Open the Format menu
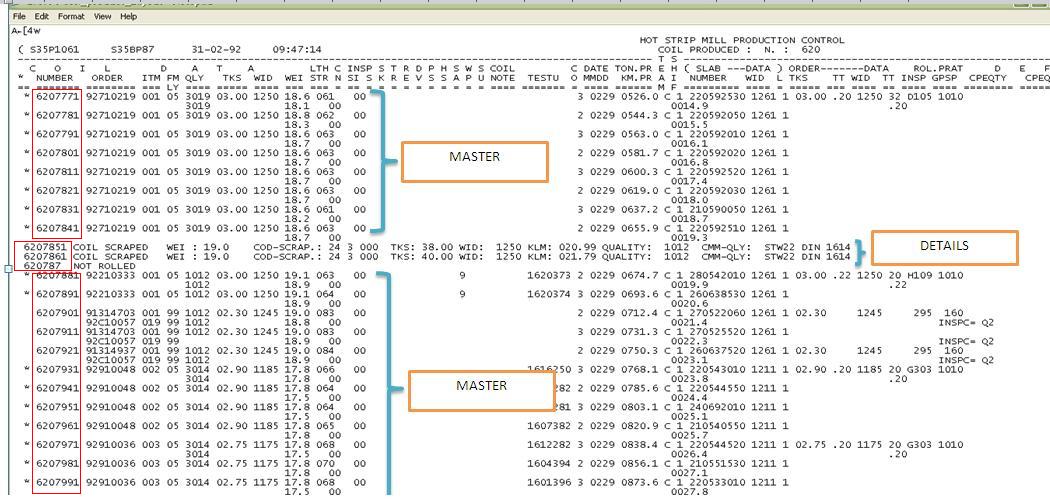Screen dimensions: 1050x500 pos(71,17)
